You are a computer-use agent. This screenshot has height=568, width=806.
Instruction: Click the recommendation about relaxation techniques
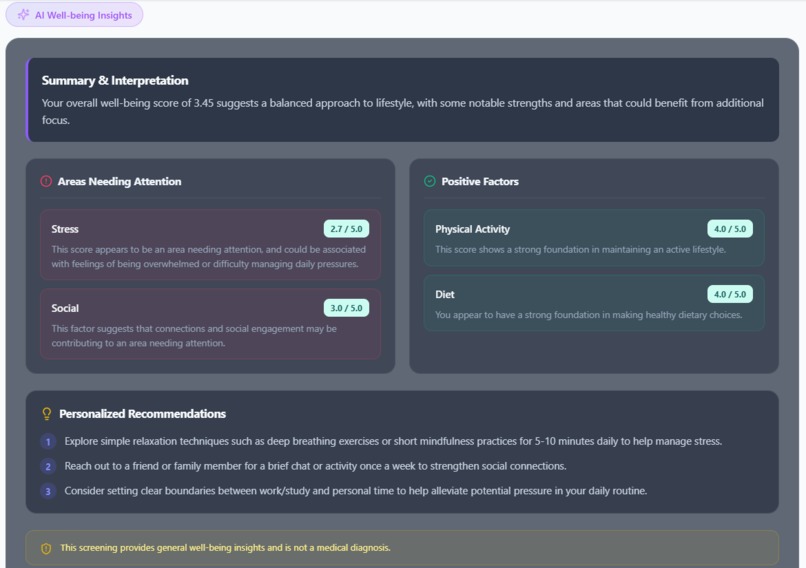(393, 442)
